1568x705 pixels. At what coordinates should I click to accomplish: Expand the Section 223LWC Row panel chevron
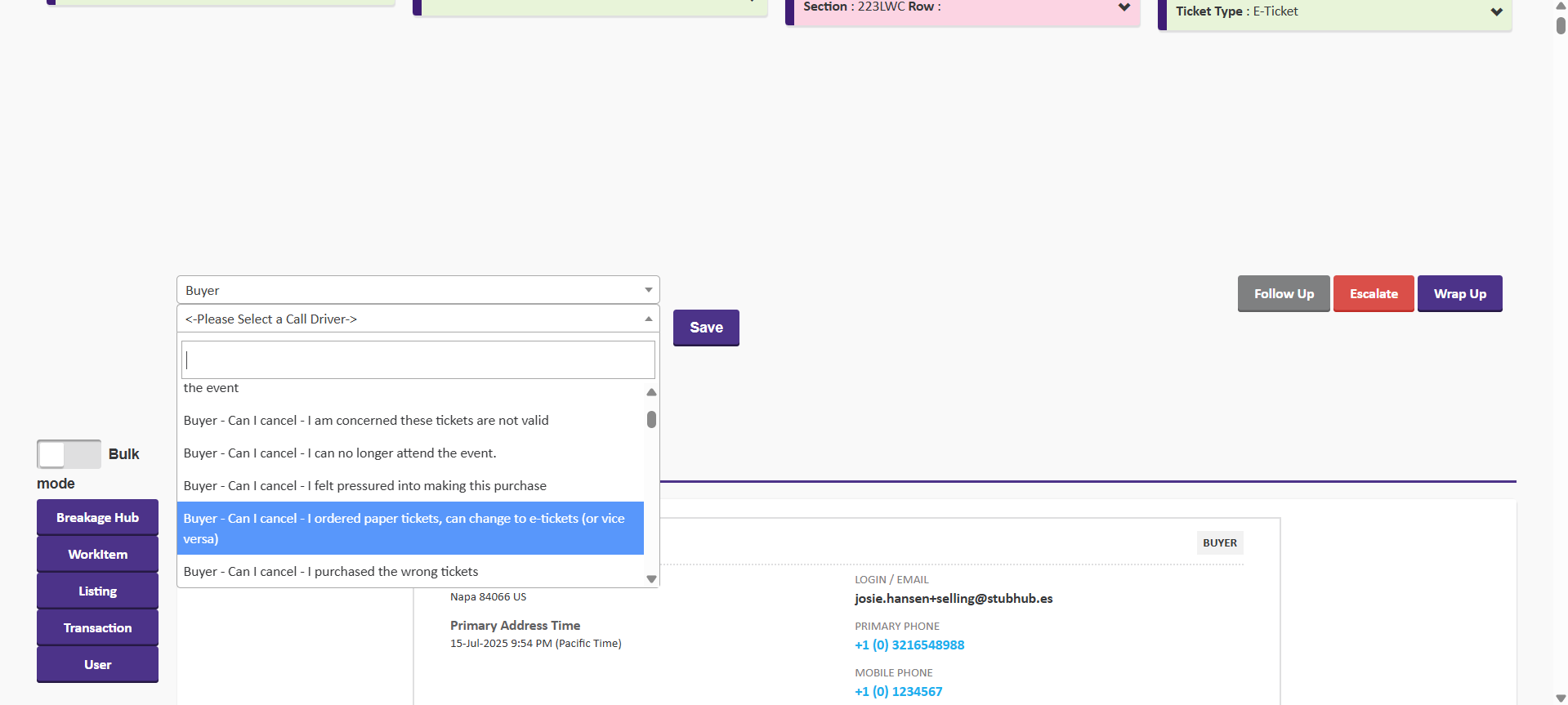(x=1124, y=7)
